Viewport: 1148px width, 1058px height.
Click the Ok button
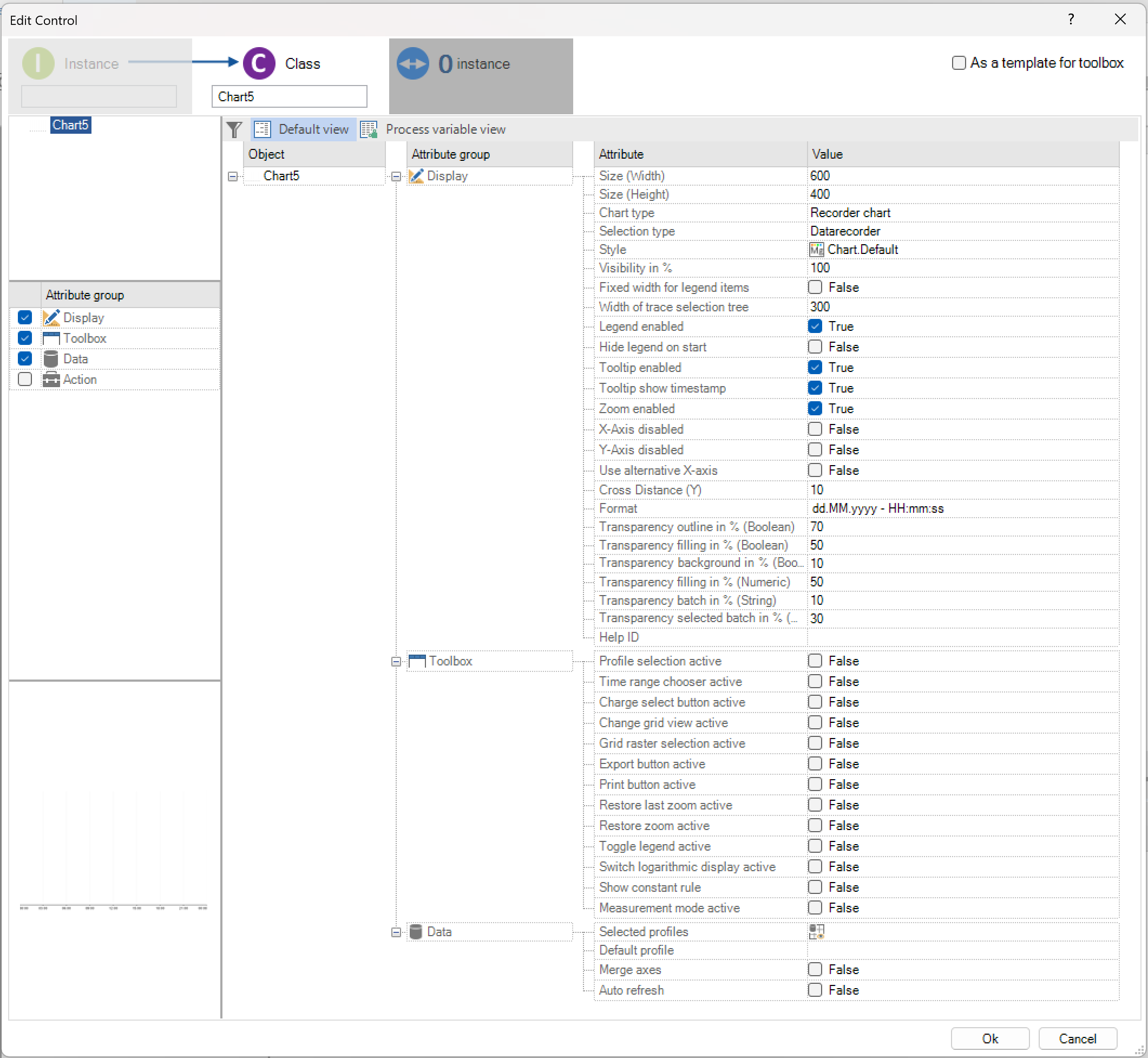point(990,1039)
